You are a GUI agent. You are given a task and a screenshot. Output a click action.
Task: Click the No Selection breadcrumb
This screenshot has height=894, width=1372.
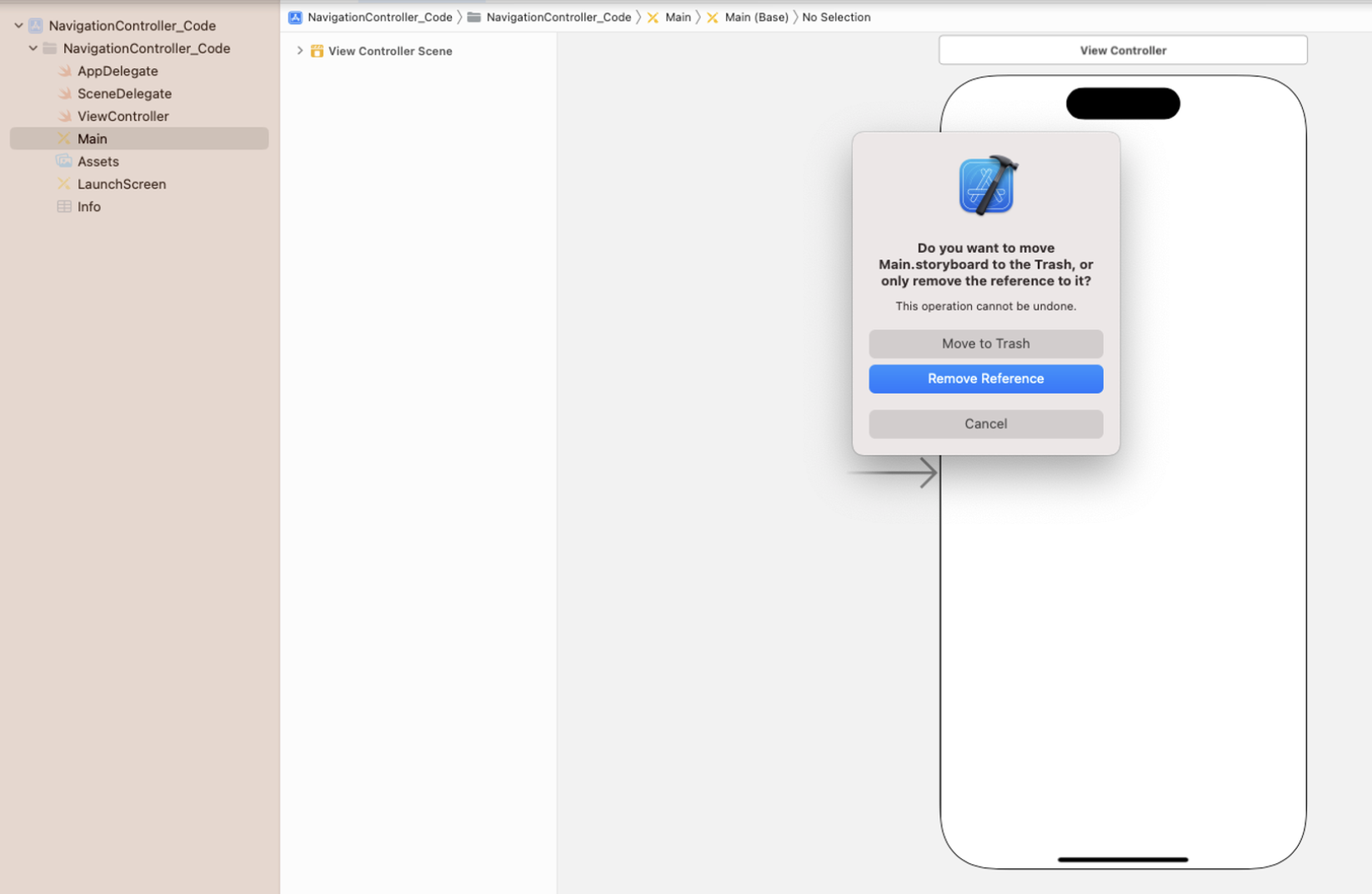coord(836,18)
